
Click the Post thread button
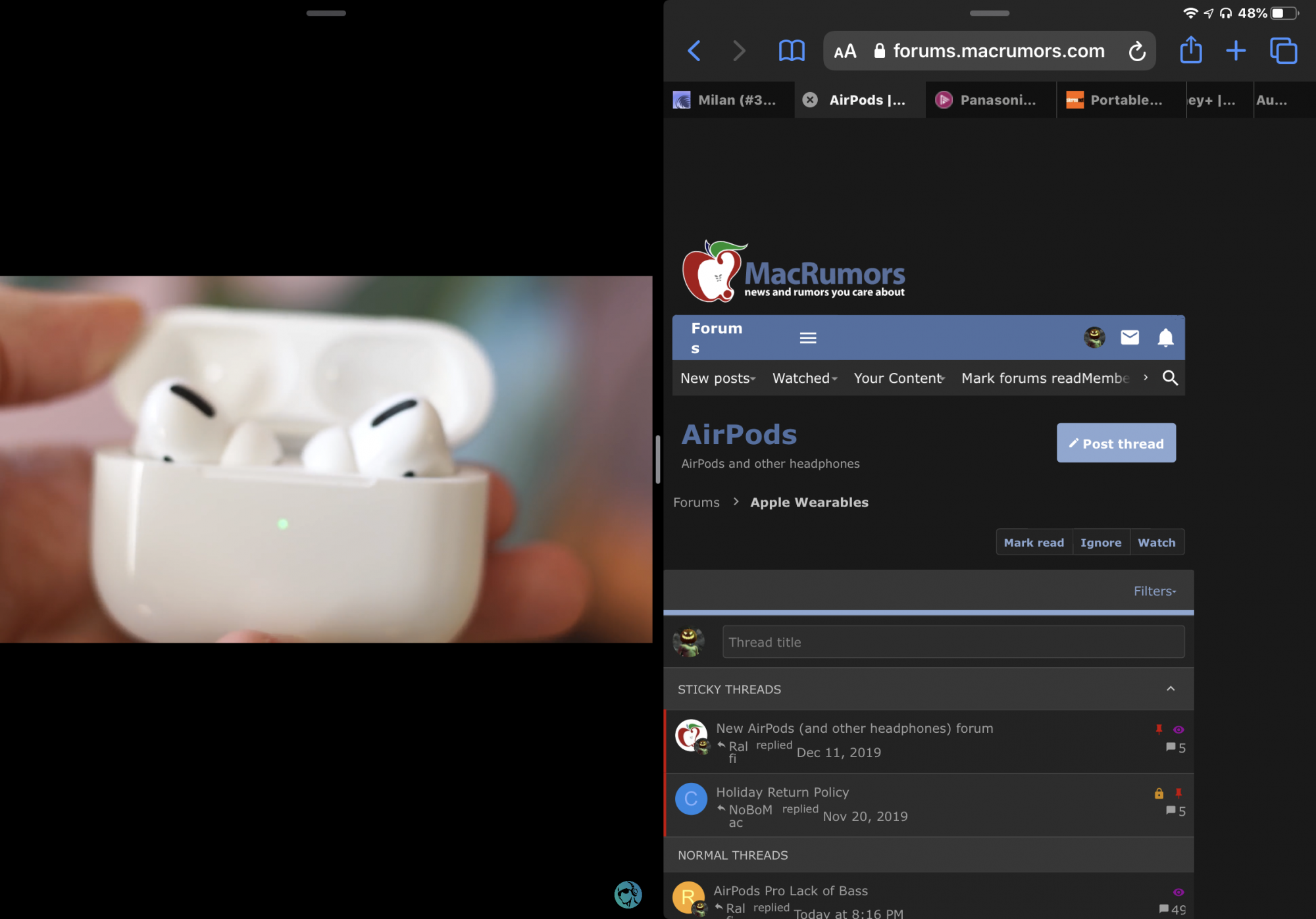point(1116,443)
